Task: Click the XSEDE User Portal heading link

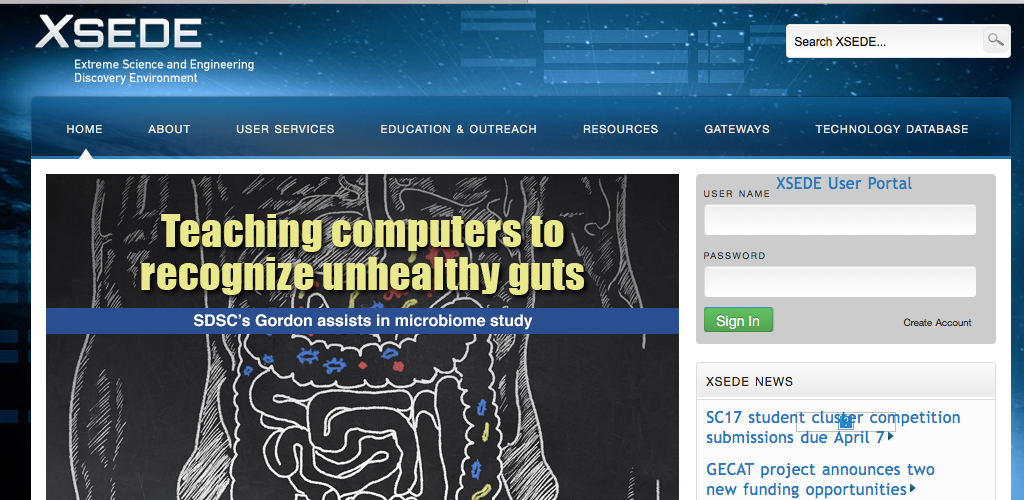Action: click(x=843, y=183)
